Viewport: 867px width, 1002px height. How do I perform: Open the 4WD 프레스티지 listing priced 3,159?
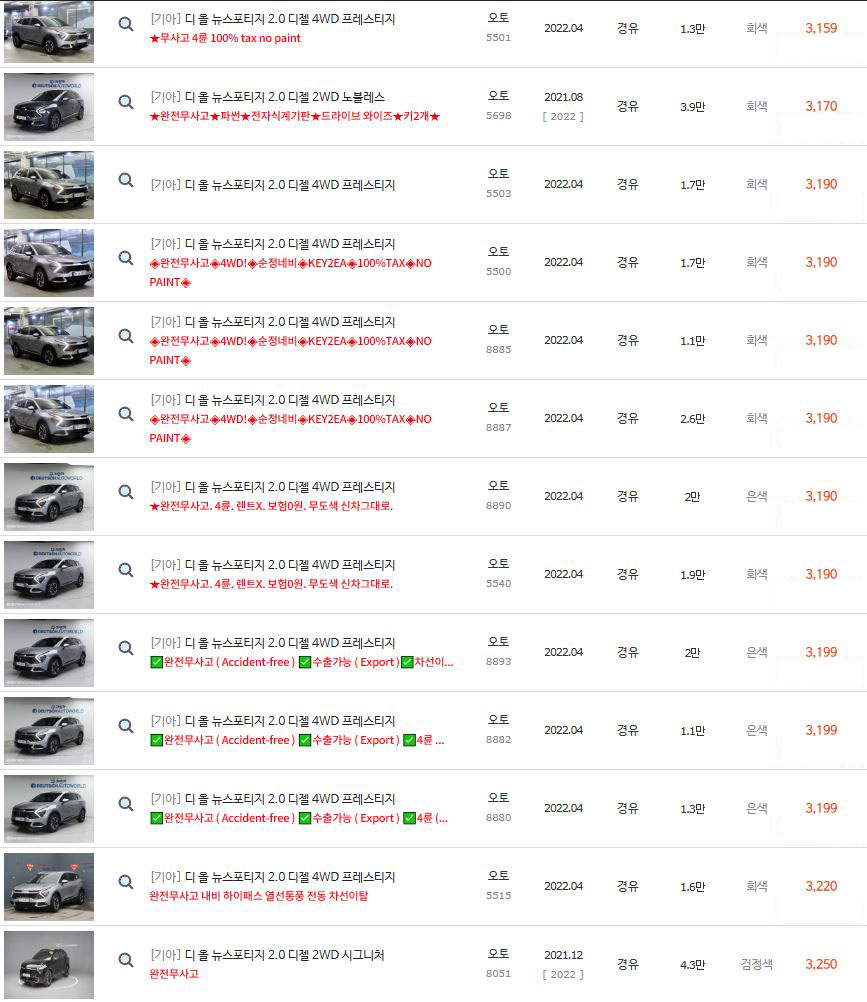click(x=273, y=19)
